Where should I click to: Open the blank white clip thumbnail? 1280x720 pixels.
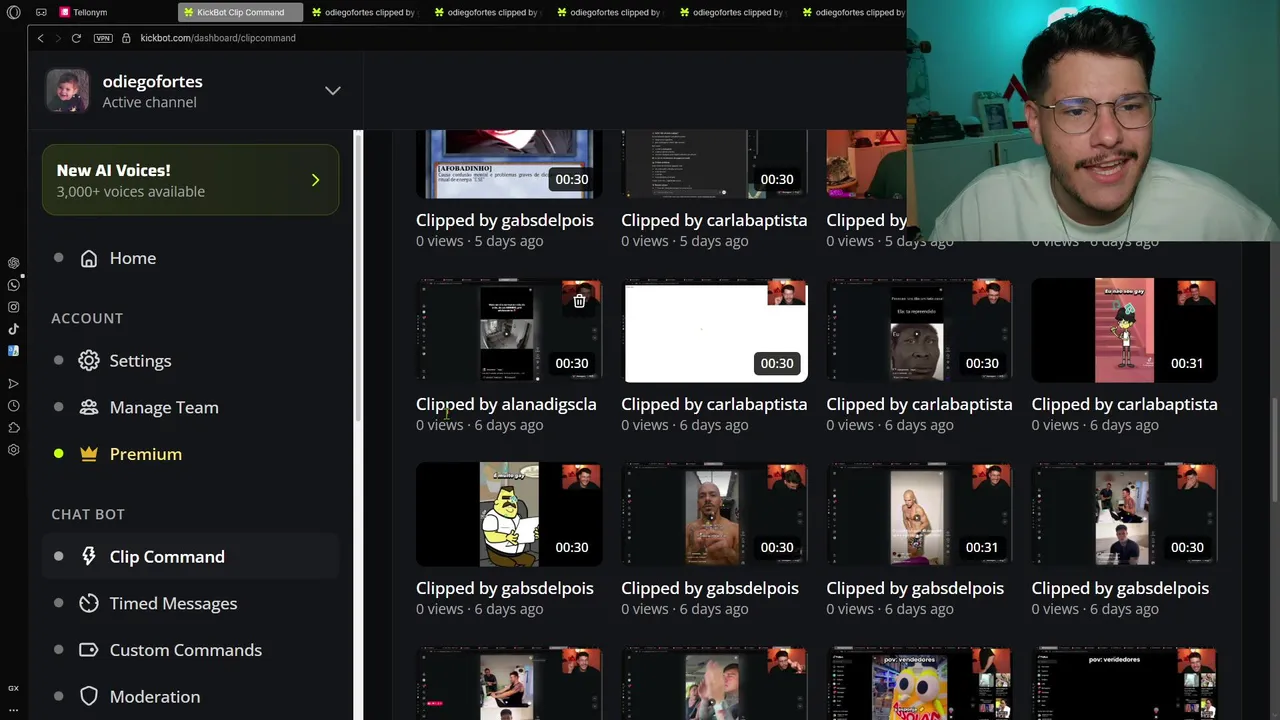pyautogui.click(x=714, y=331)
